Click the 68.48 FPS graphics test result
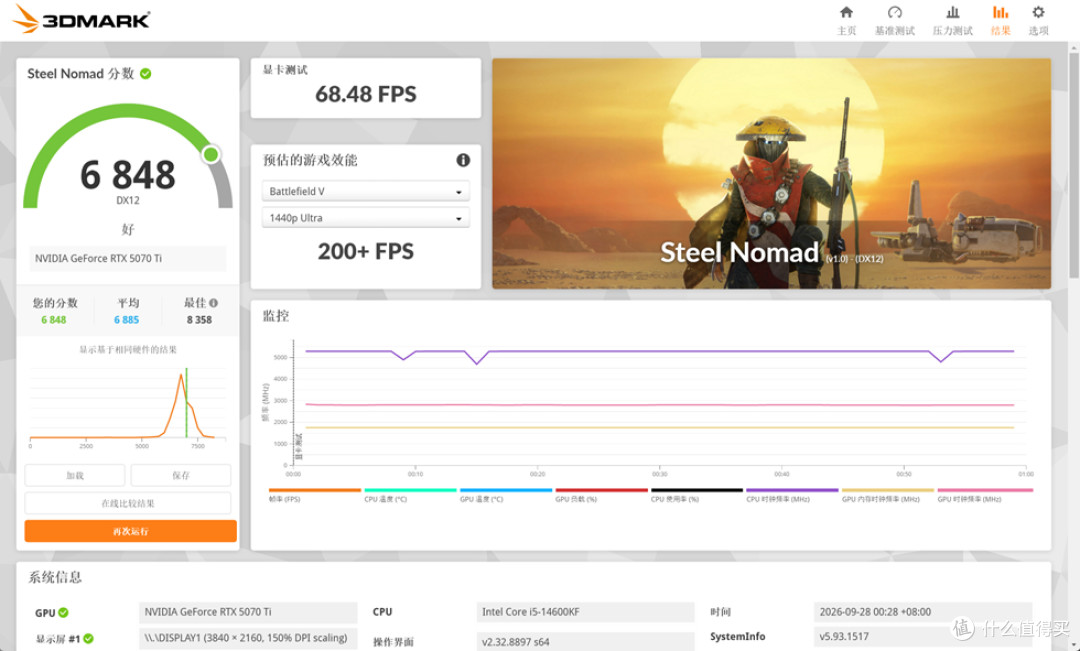 point(366,94)
